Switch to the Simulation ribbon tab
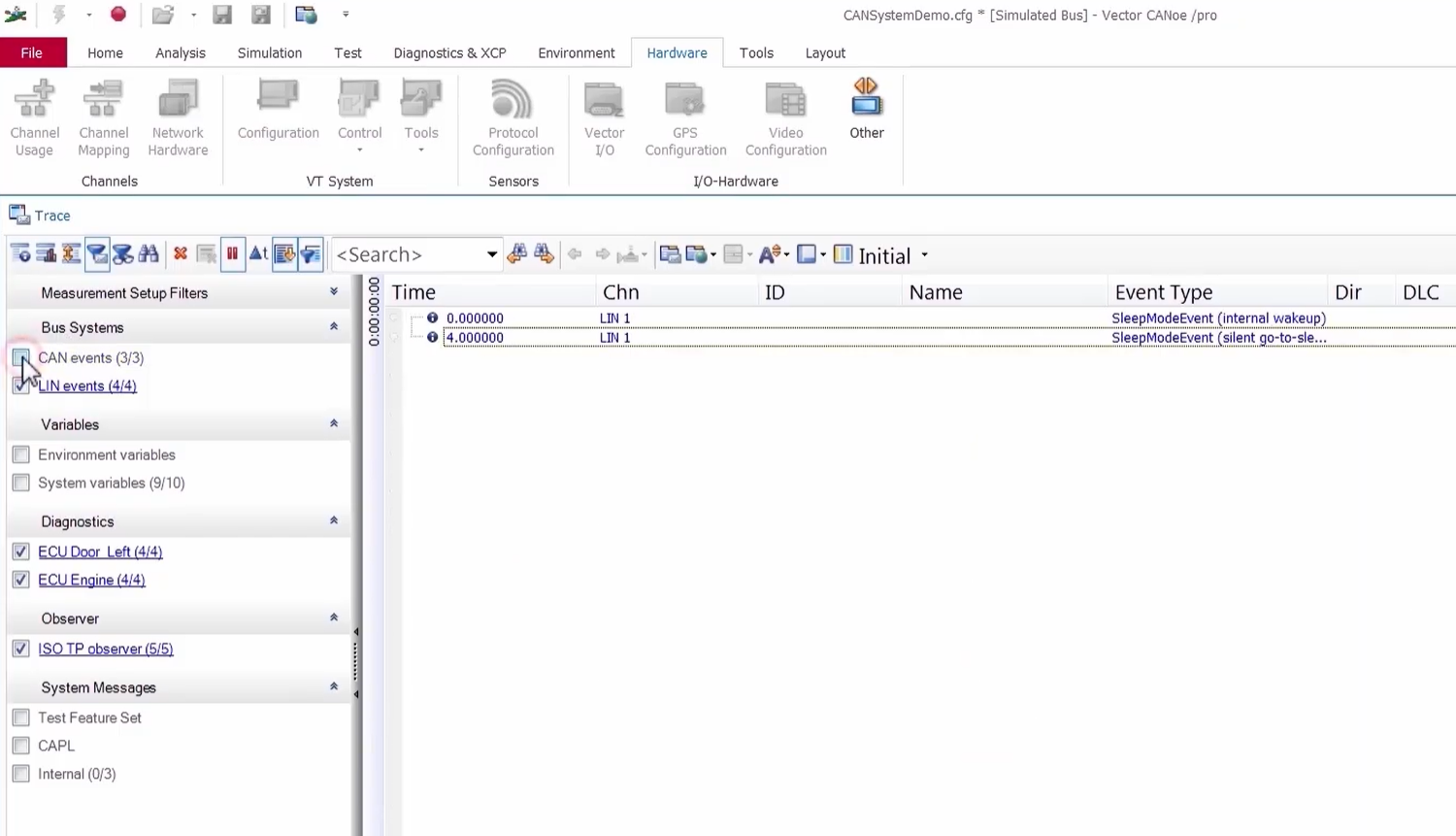Screen dimensions: 1456x836 pyautogui.click(x=270, y=52)
